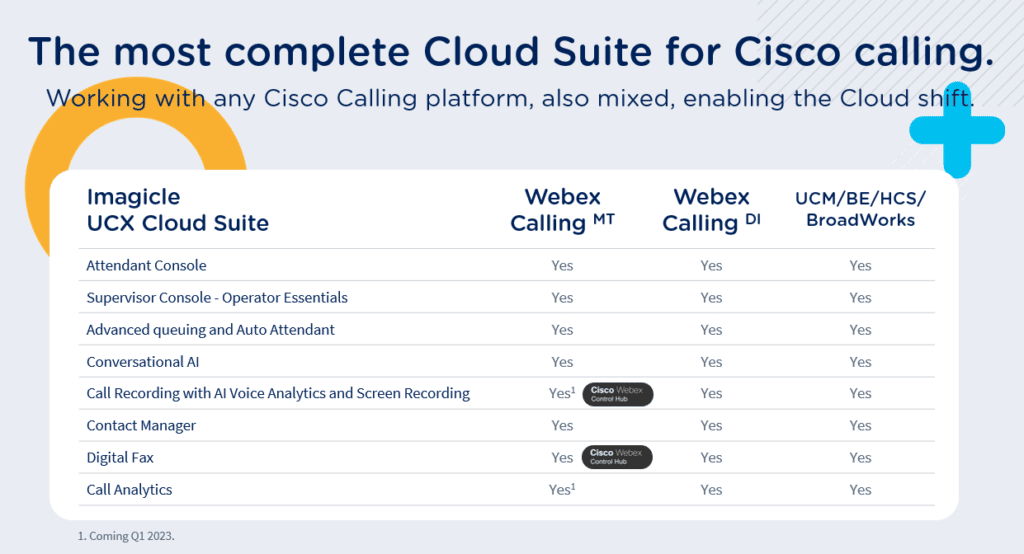The width and height of the screenshot is (1024, 554).
Task: Click the Coming Q1 2023 footnote
Action: (x=125, y=536)
